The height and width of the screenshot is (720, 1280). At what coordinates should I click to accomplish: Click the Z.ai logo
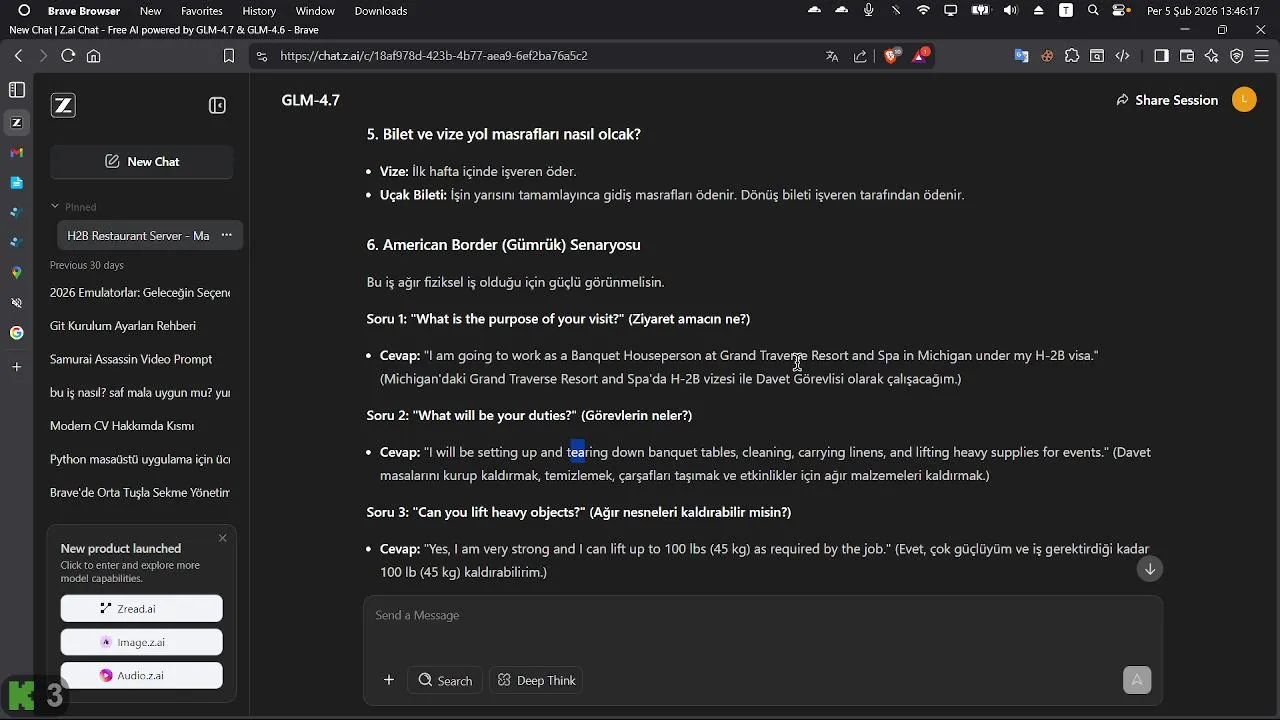(x=63, y=105)
